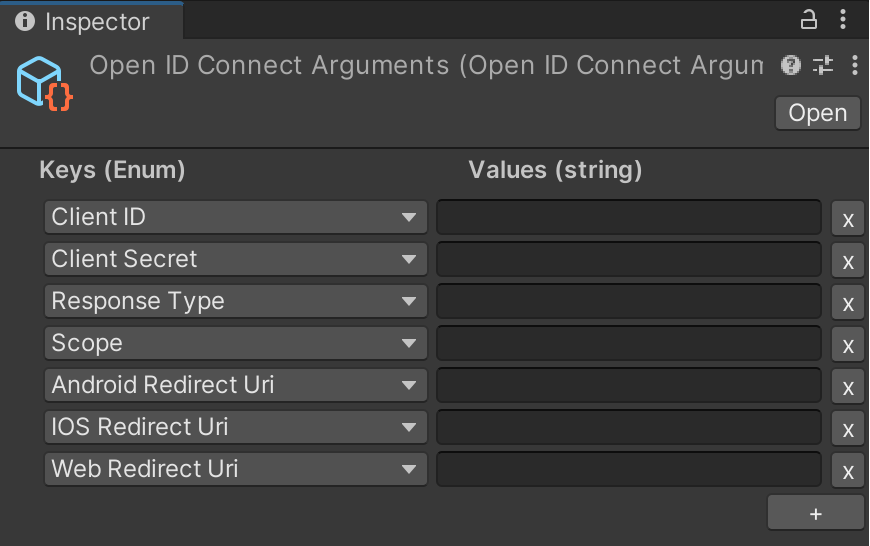Remove the Client ID entry with x
Screen dimensions: 870x546
pyautogui.click(x=847, y=219)
